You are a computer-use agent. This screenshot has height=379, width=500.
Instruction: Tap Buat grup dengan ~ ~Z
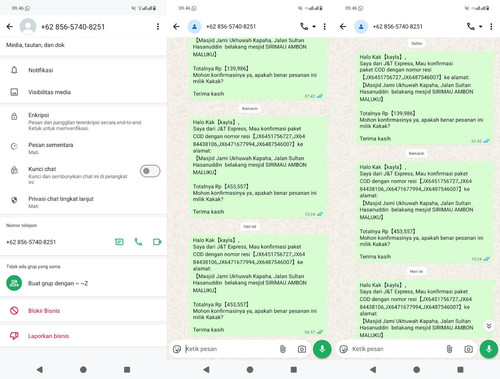click(83, 283)
